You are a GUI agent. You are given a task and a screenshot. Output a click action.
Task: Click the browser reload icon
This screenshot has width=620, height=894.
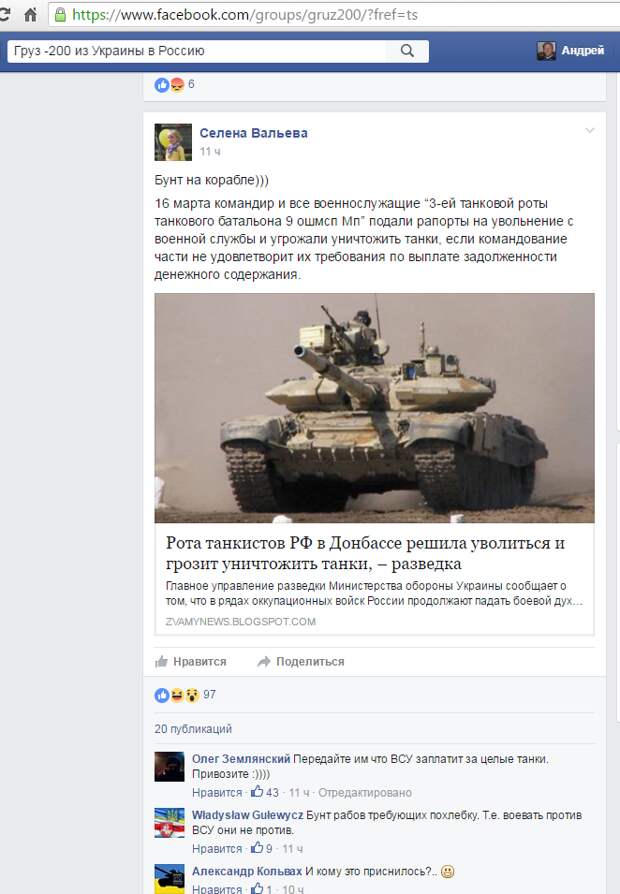pyautogui.click(x=5, y=14)
